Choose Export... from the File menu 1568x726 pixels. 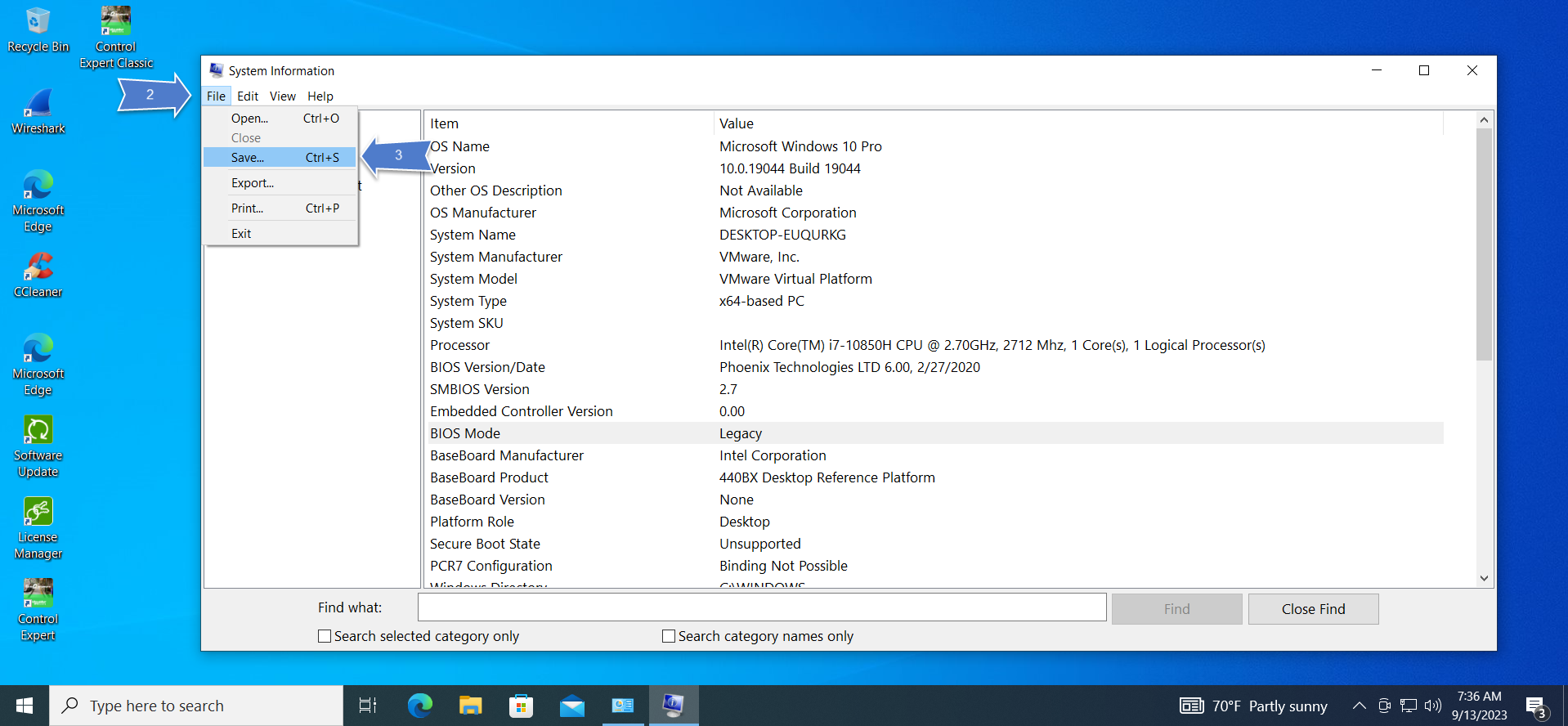coord(280,183)
